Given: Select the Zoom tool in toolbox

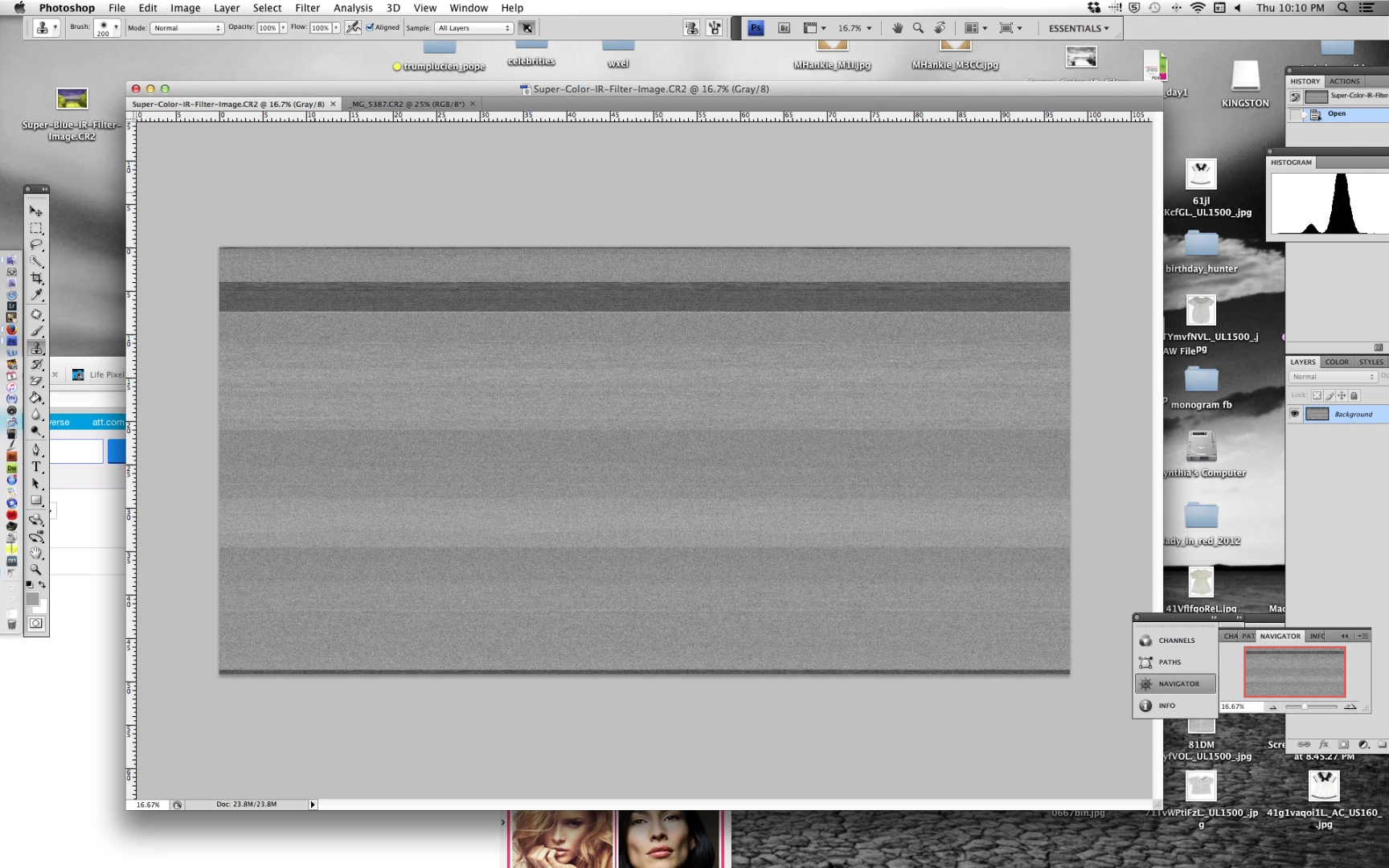Looking at the screenshot, I should point(36,570).
